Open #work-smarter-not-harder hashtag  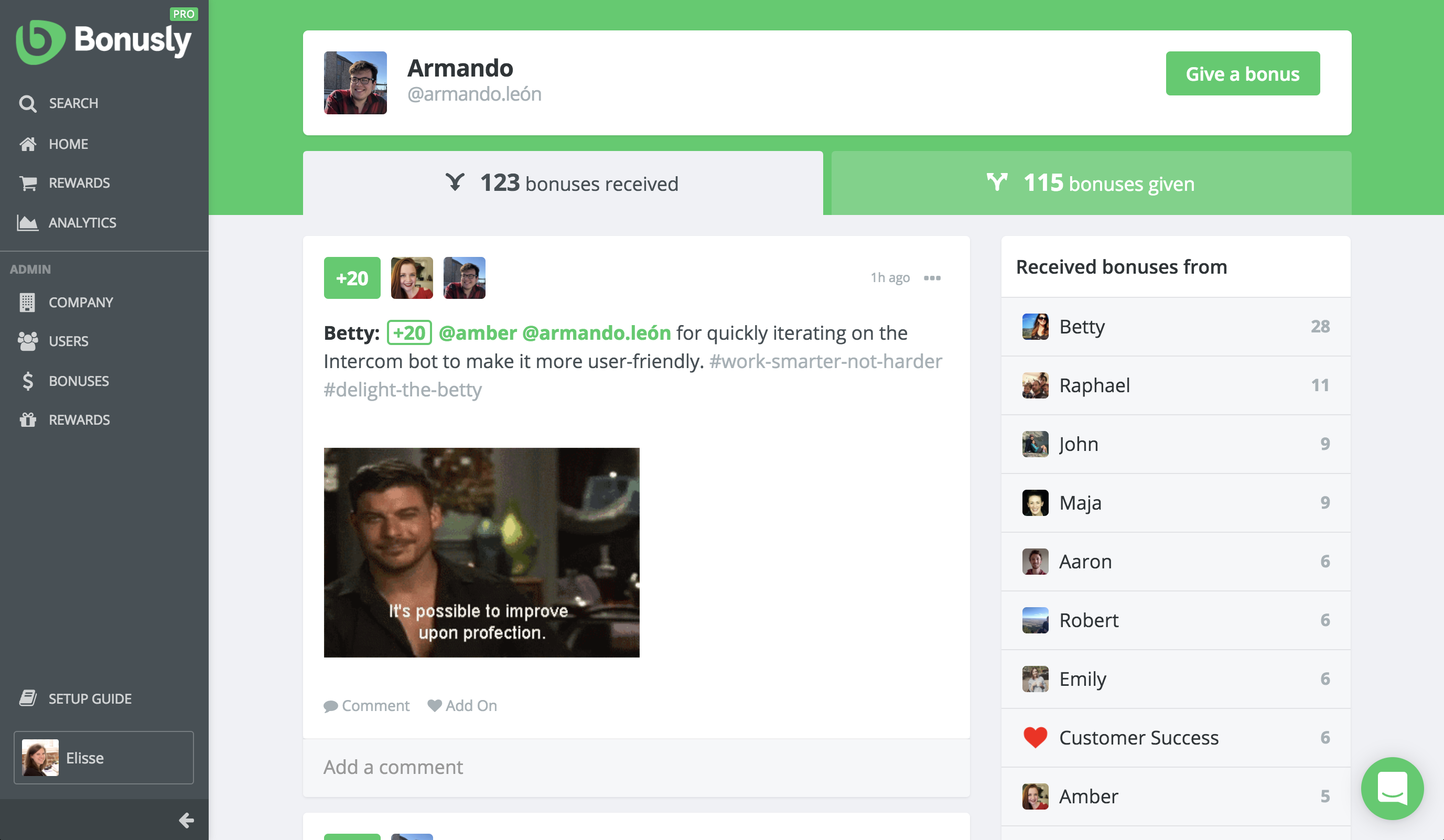coord(826,361)
